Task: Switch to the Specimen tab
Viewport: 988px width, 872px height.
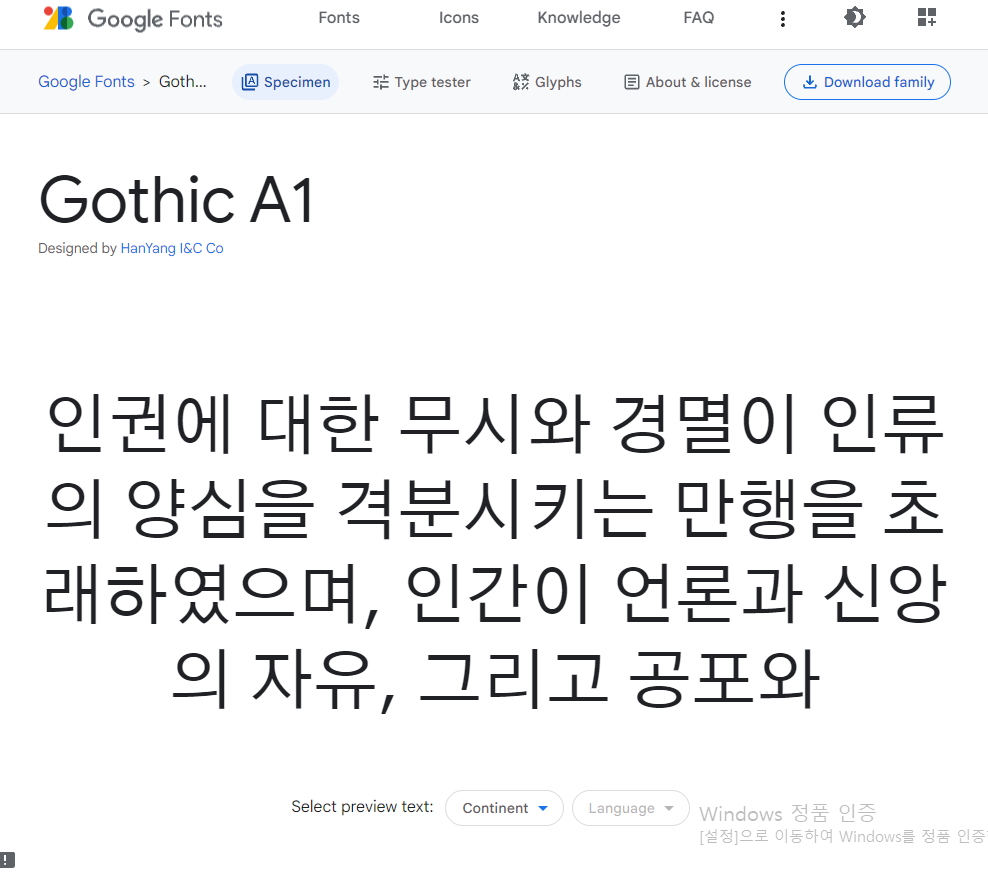Action: [285, 82]
